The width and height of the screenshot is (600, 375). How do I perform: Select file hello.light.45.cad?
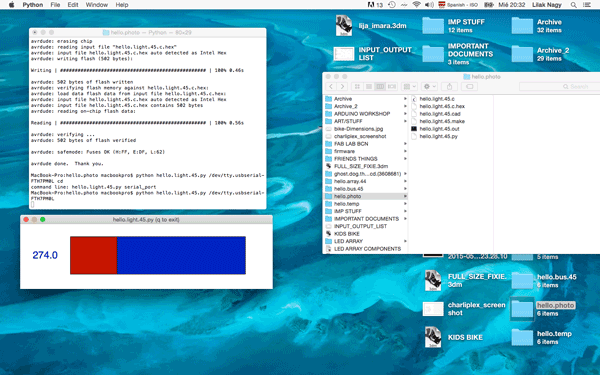click(439, 114)
